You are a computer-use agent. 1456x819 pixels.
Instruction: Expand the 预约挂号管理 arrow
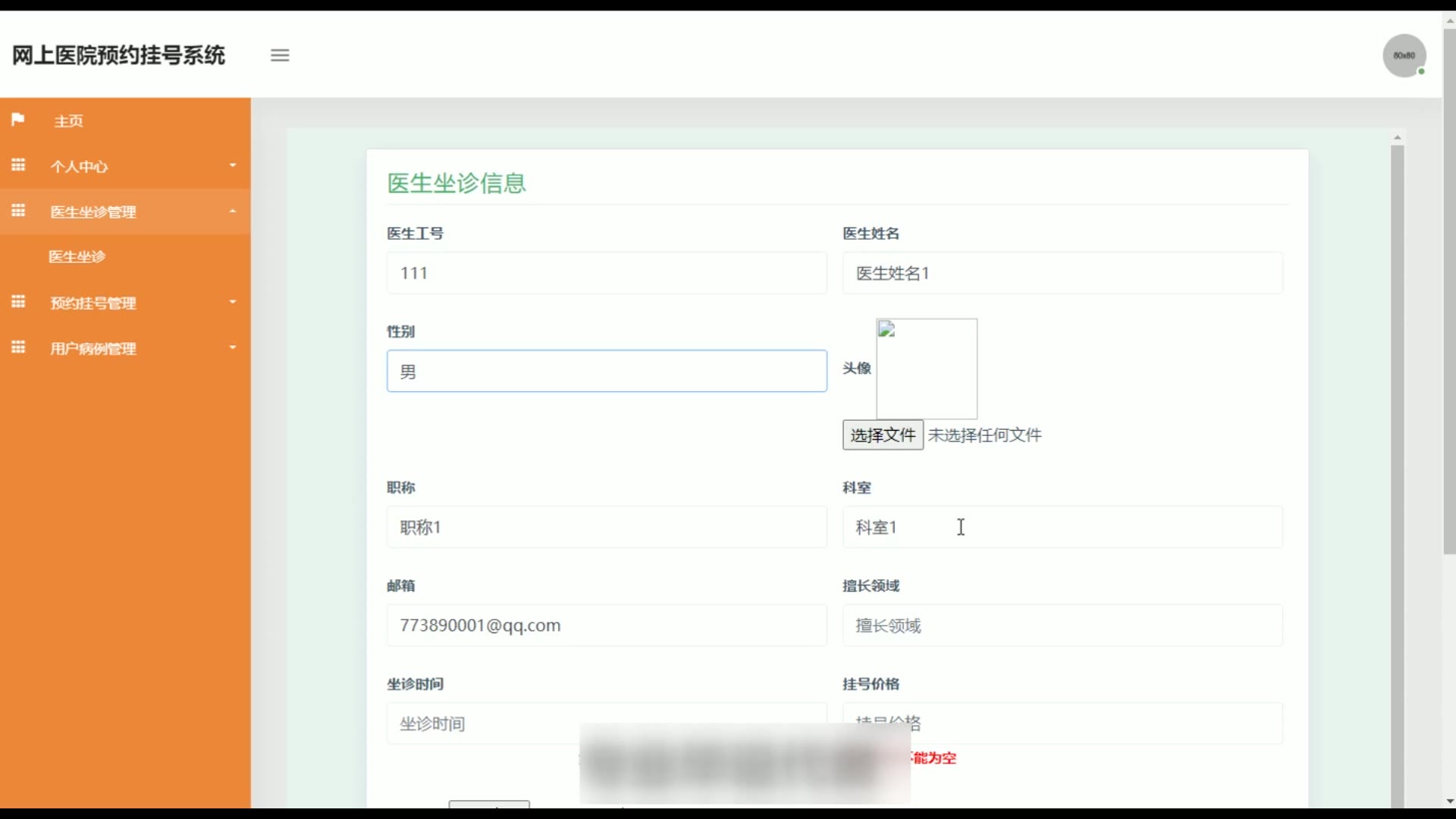coord(233,302)
